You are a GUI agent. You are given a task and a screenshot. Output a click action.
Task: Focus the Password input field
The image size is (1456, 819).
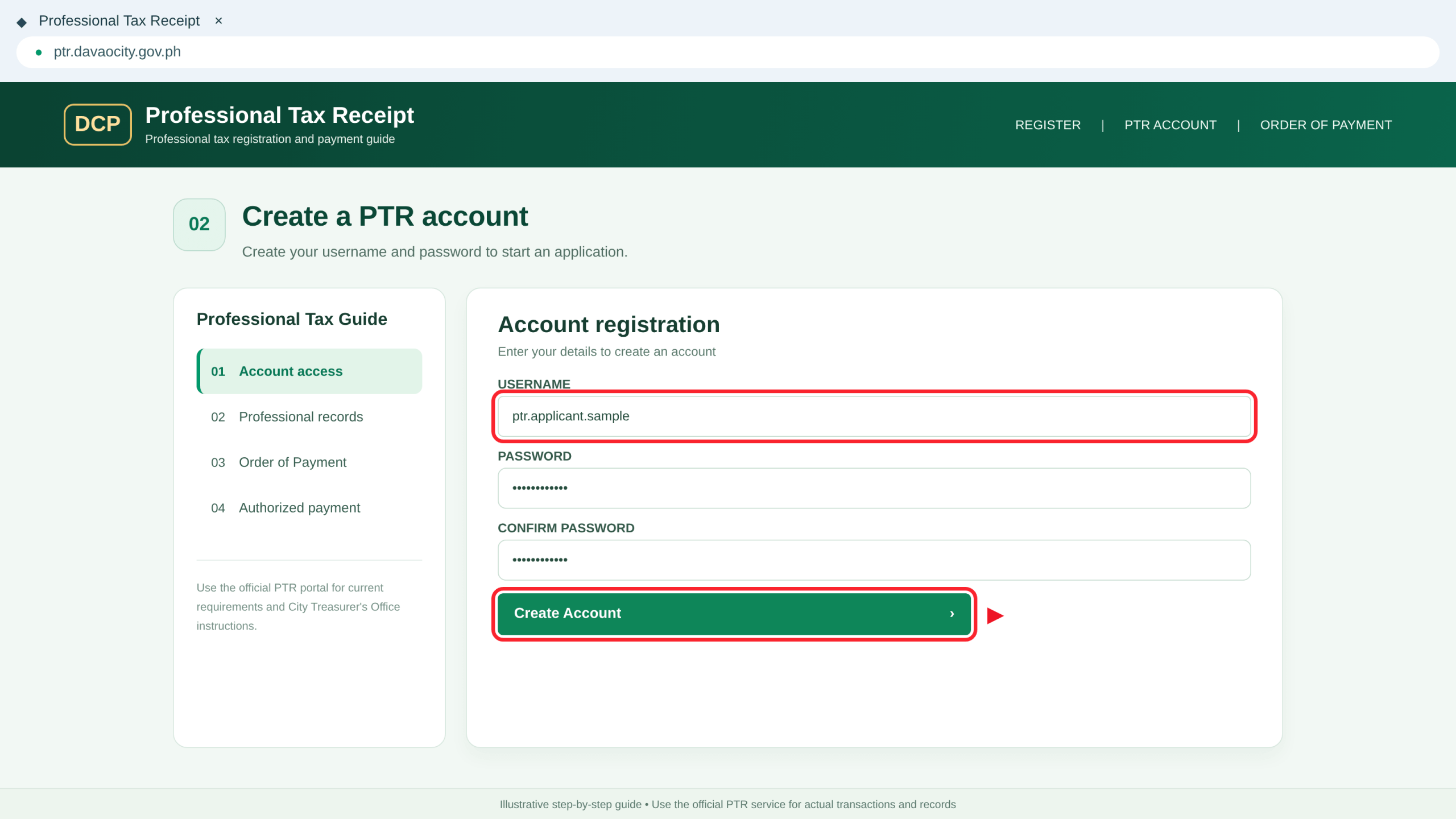[874, 488]
